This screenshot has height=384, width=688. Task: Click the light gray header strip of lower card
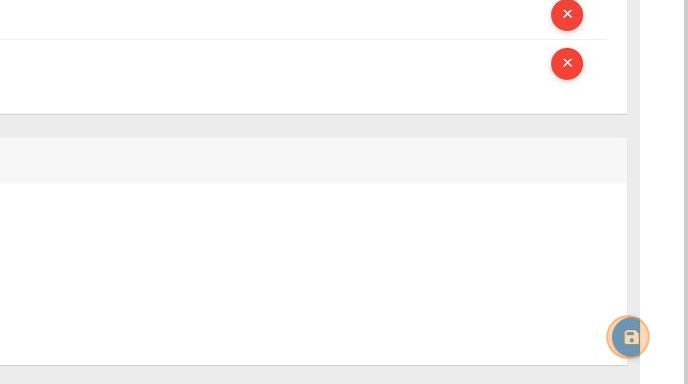pyautogui.click(x=313, y=161)
